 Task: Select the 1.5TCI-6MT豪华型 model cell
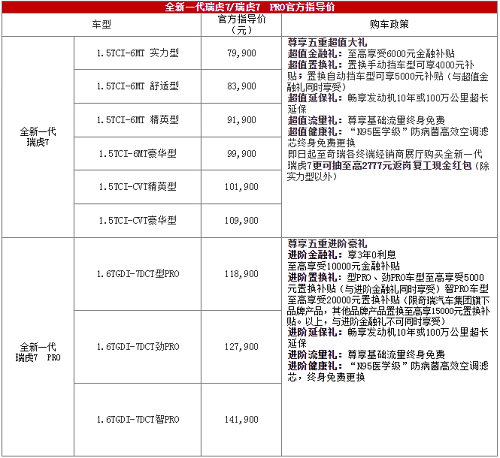point(138,154)
